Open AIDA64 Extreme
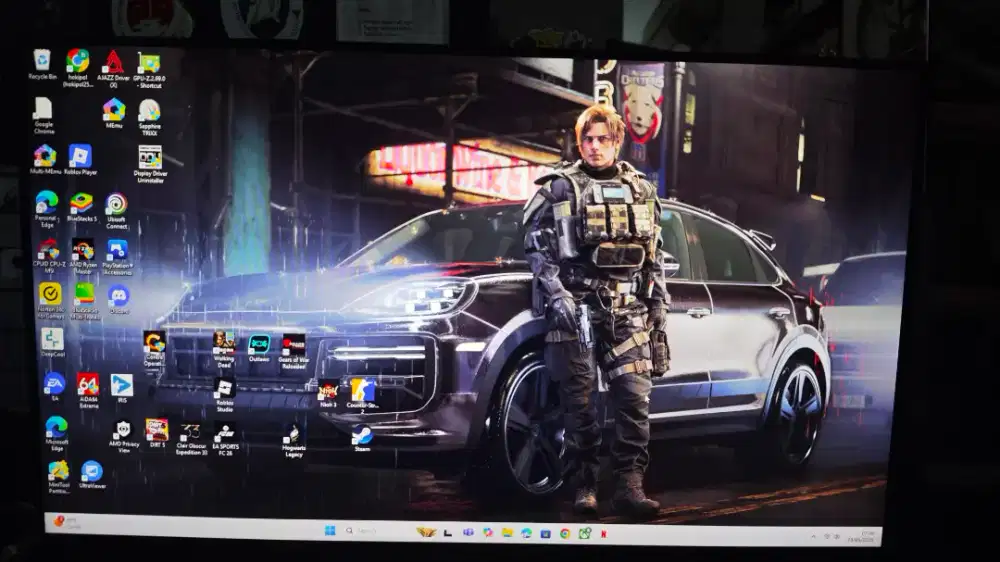Image resolution: width=1000 pixels, height=562 pixels. tap(89, 390)
